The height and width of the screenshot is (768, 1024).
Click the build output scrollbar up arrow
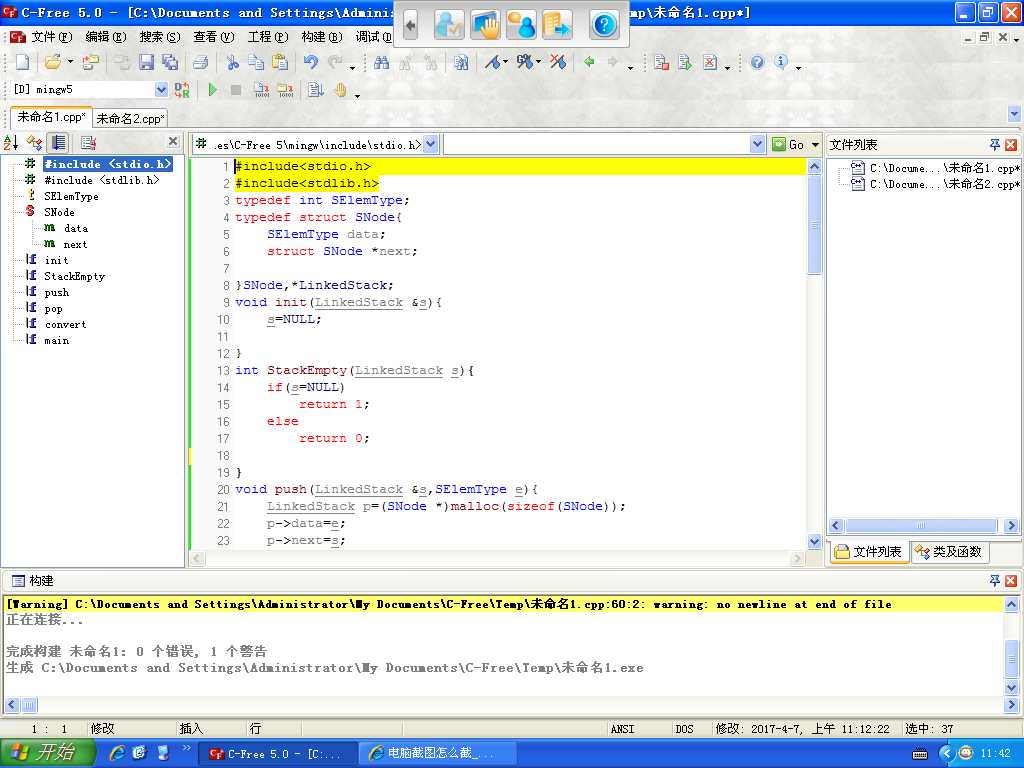pos(1011,604)
